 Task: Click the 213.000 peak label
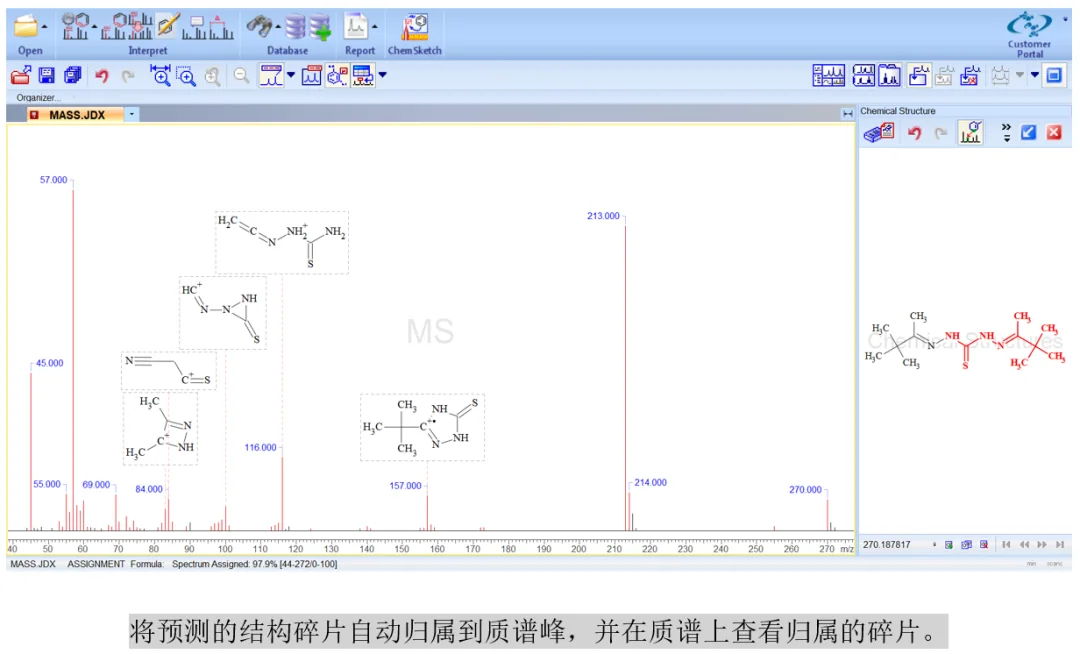(x=603, y=216)
